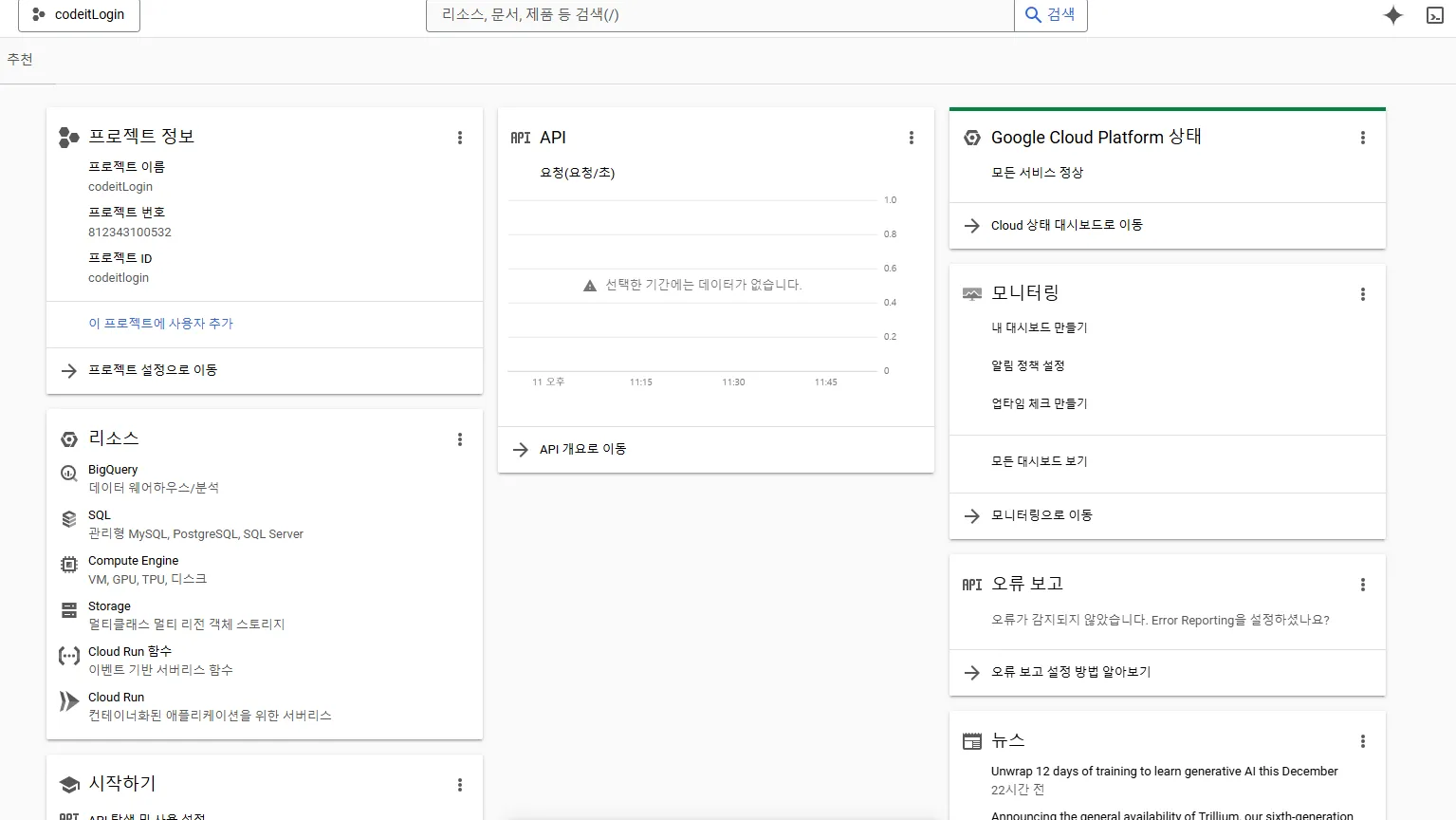Click 이 프로젝트에 사용자 추가 link

(x=160, y=324)
